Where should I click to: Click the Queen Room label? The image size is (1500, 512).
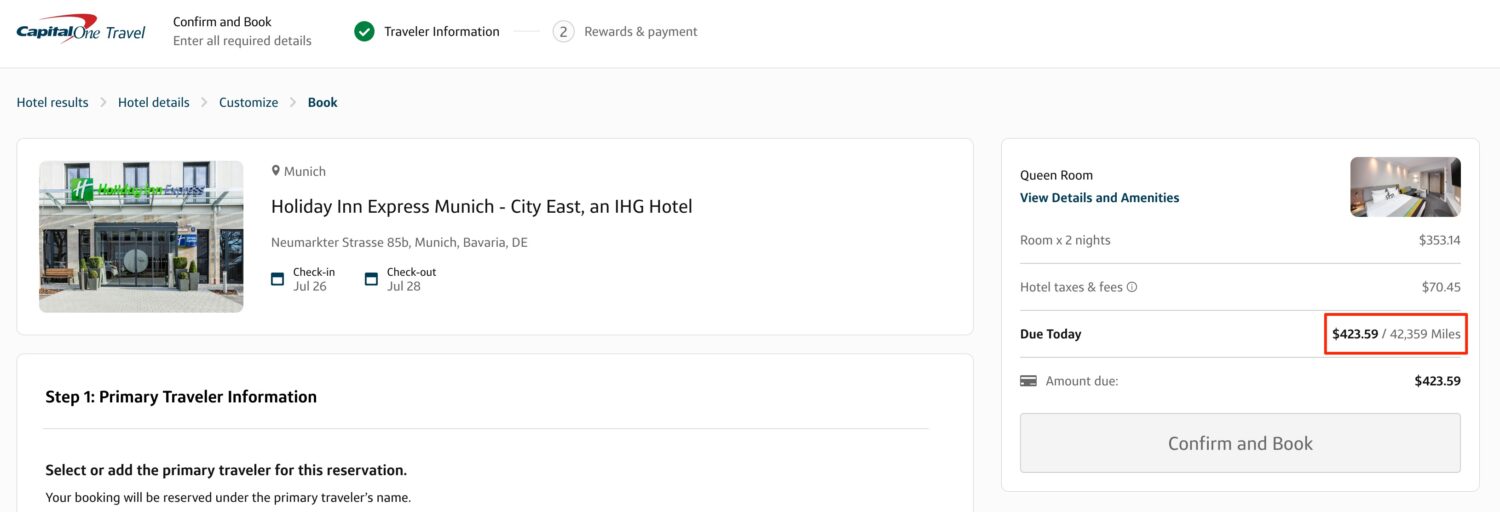tap(1056, 175)
